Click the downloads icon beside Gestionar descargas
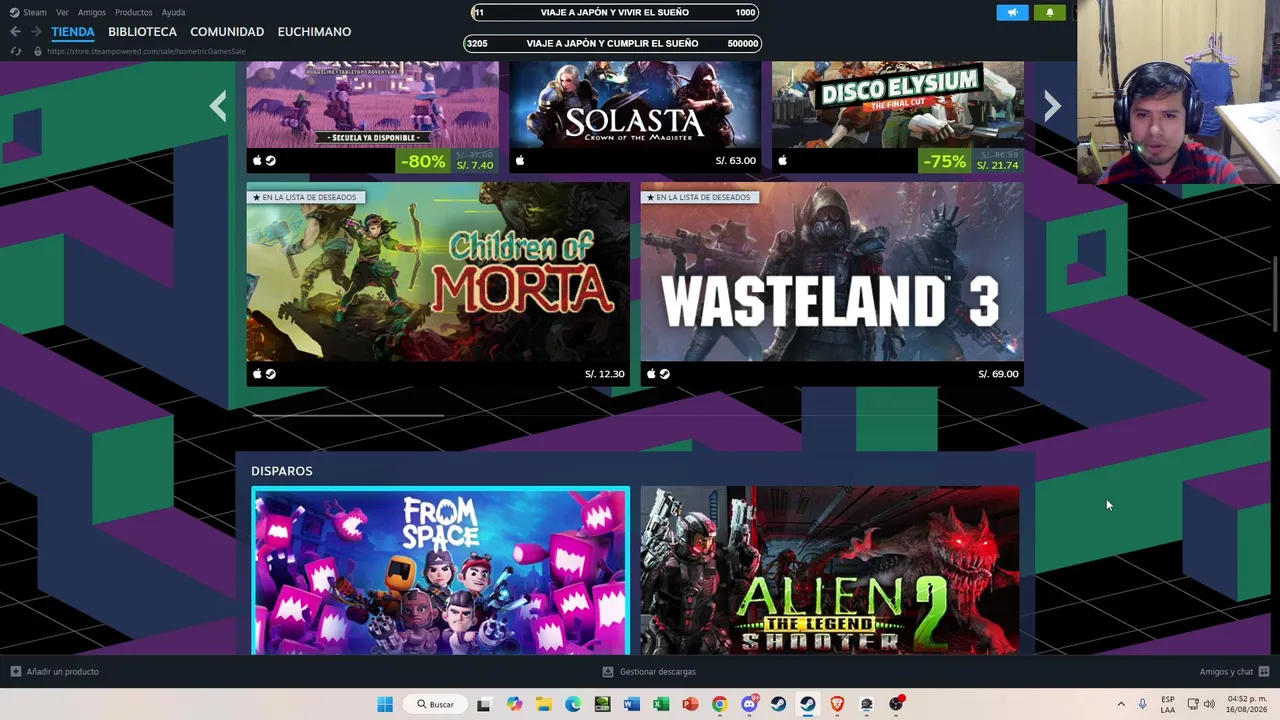 [x=607, y=672]
